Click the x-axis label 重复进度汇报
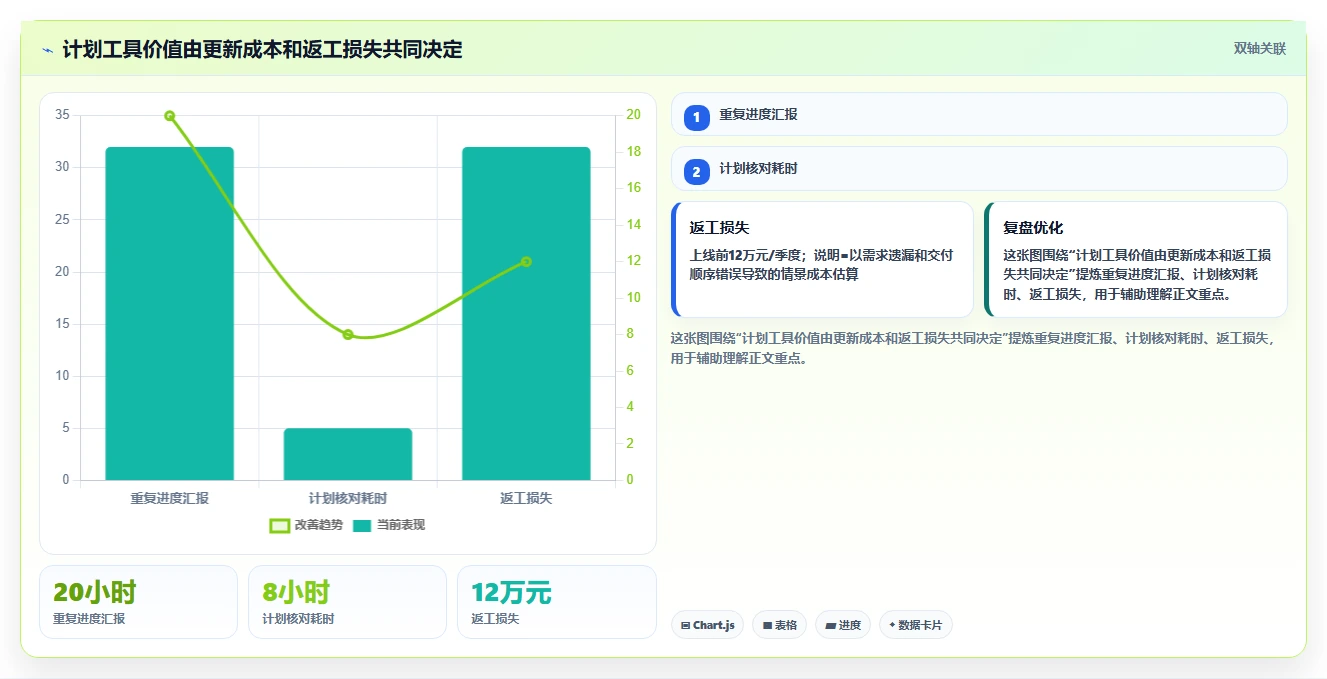 [x=169, y=497]
